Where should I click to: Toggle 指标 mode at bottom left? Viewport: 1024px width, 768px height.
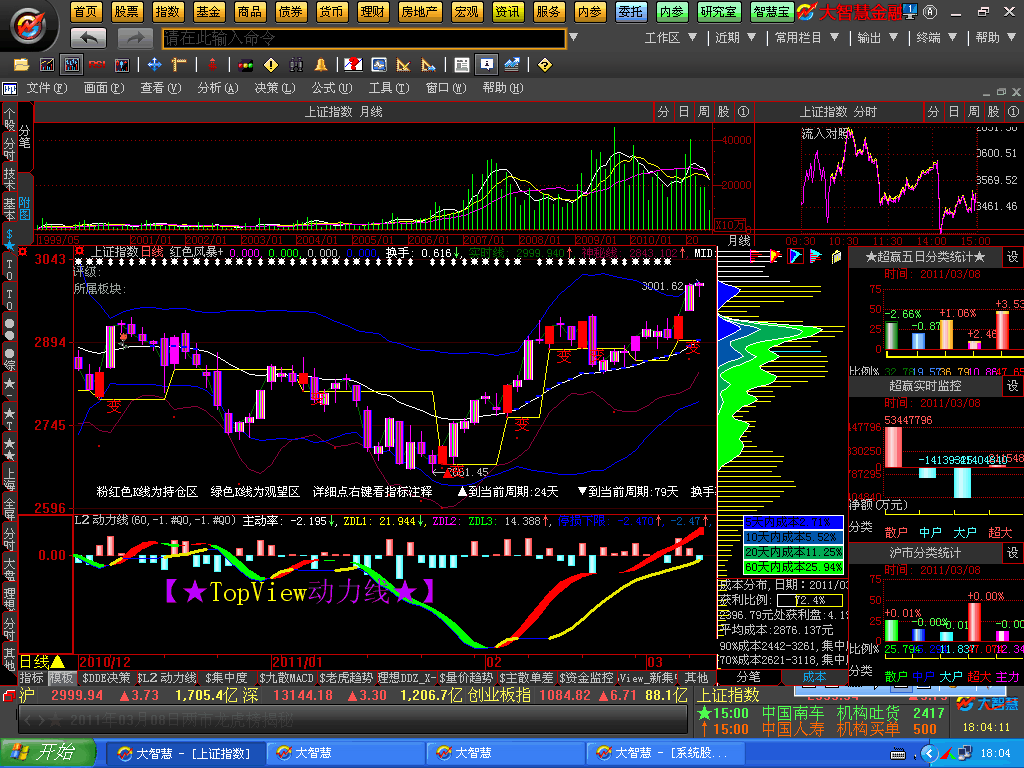(31, 678)
